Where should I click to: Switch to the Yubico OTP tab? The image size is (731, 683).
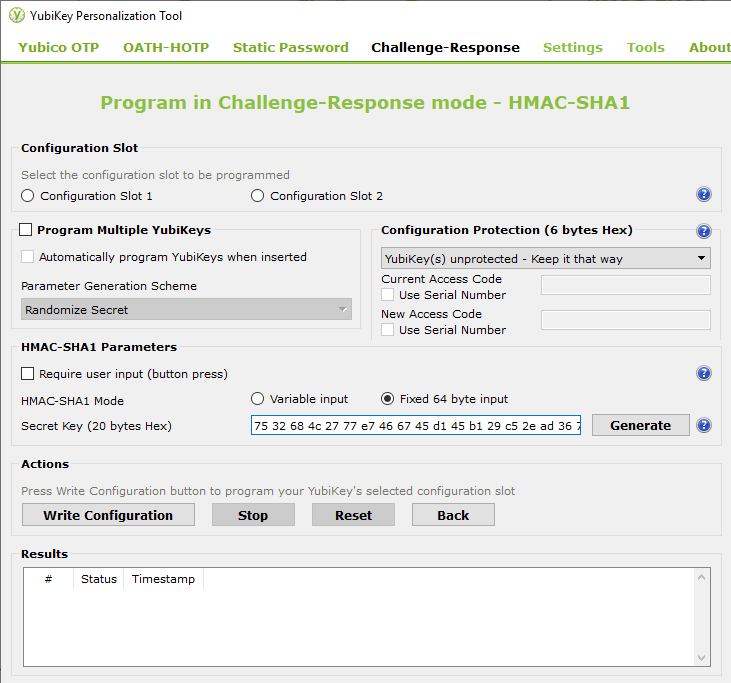[60, 47]
